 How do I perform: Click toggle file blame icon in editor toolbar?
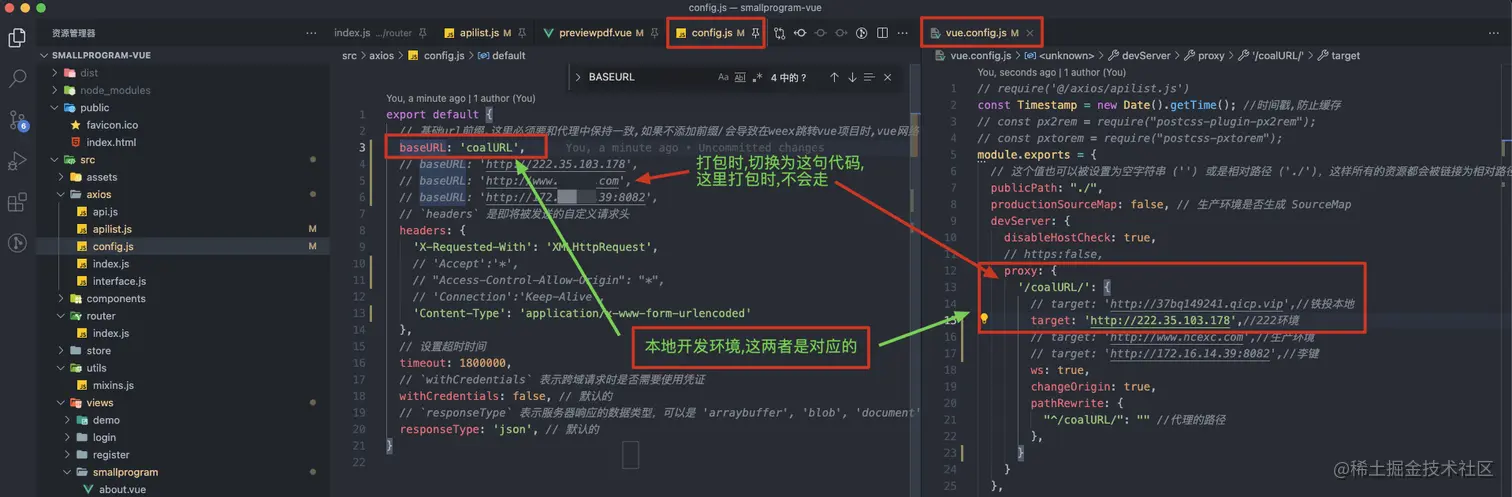point(862,33)
